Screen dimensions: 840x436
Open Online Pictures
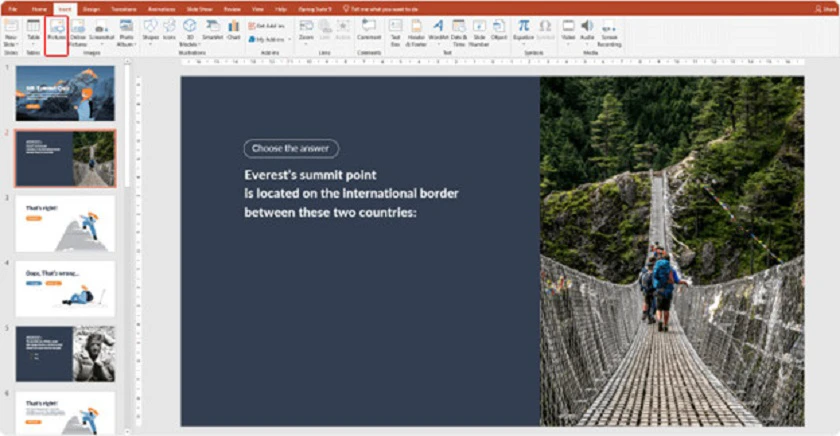[78, 33]
